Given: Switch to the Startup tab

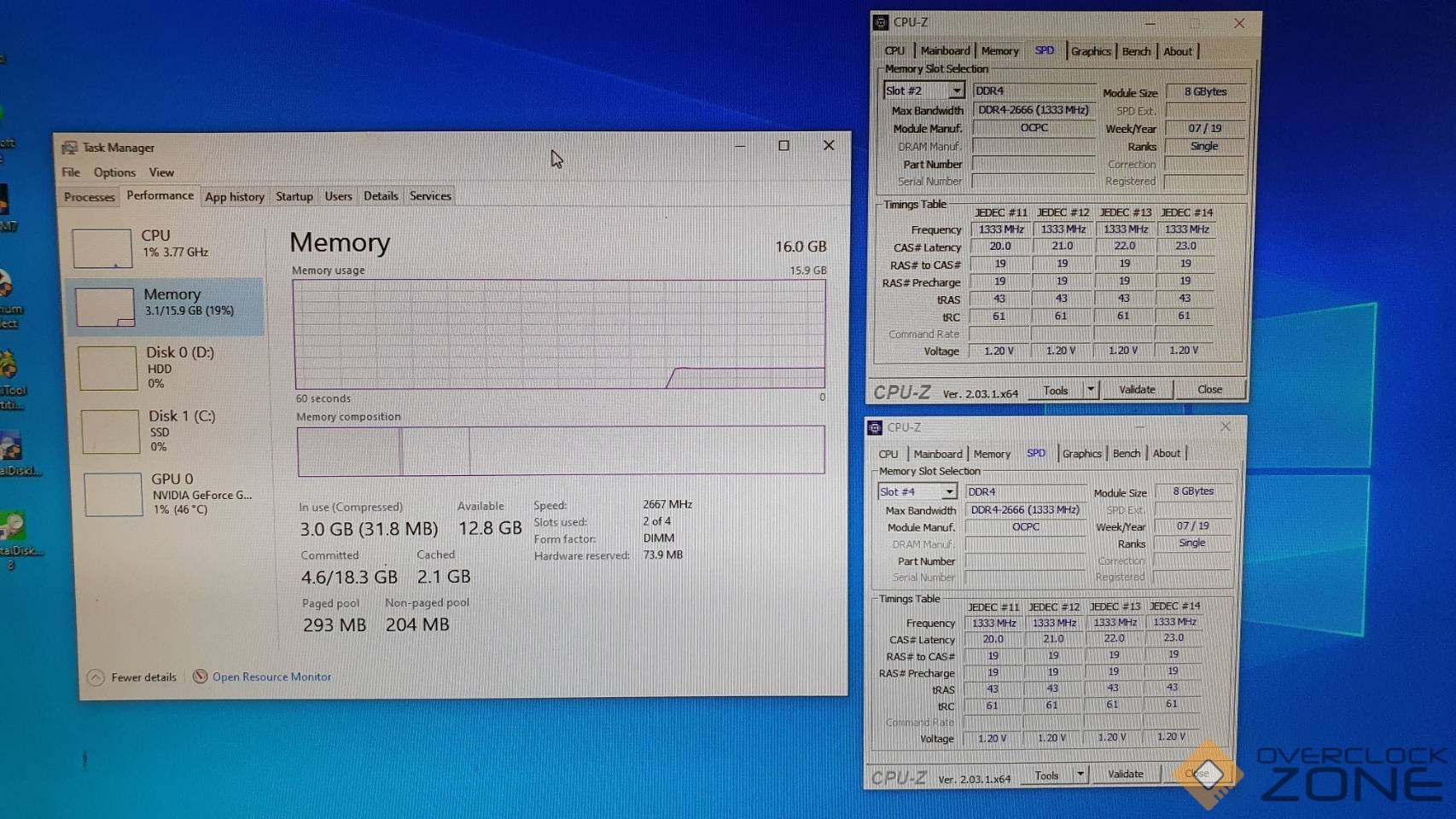Looking at the screenshot, I should pos(294,196).
